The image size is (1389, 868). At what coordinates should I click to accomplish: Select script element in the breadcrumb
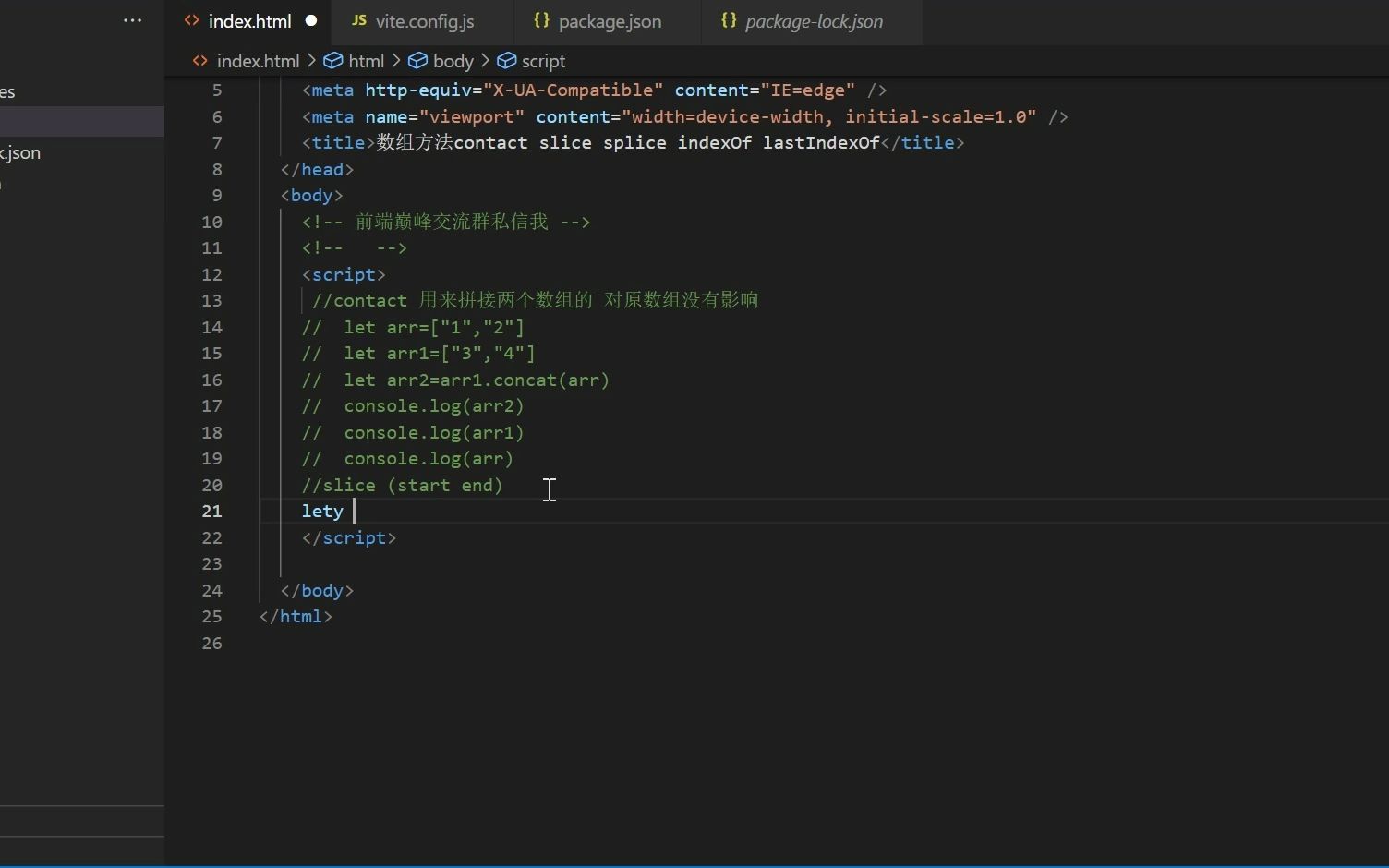click(543, 61)
